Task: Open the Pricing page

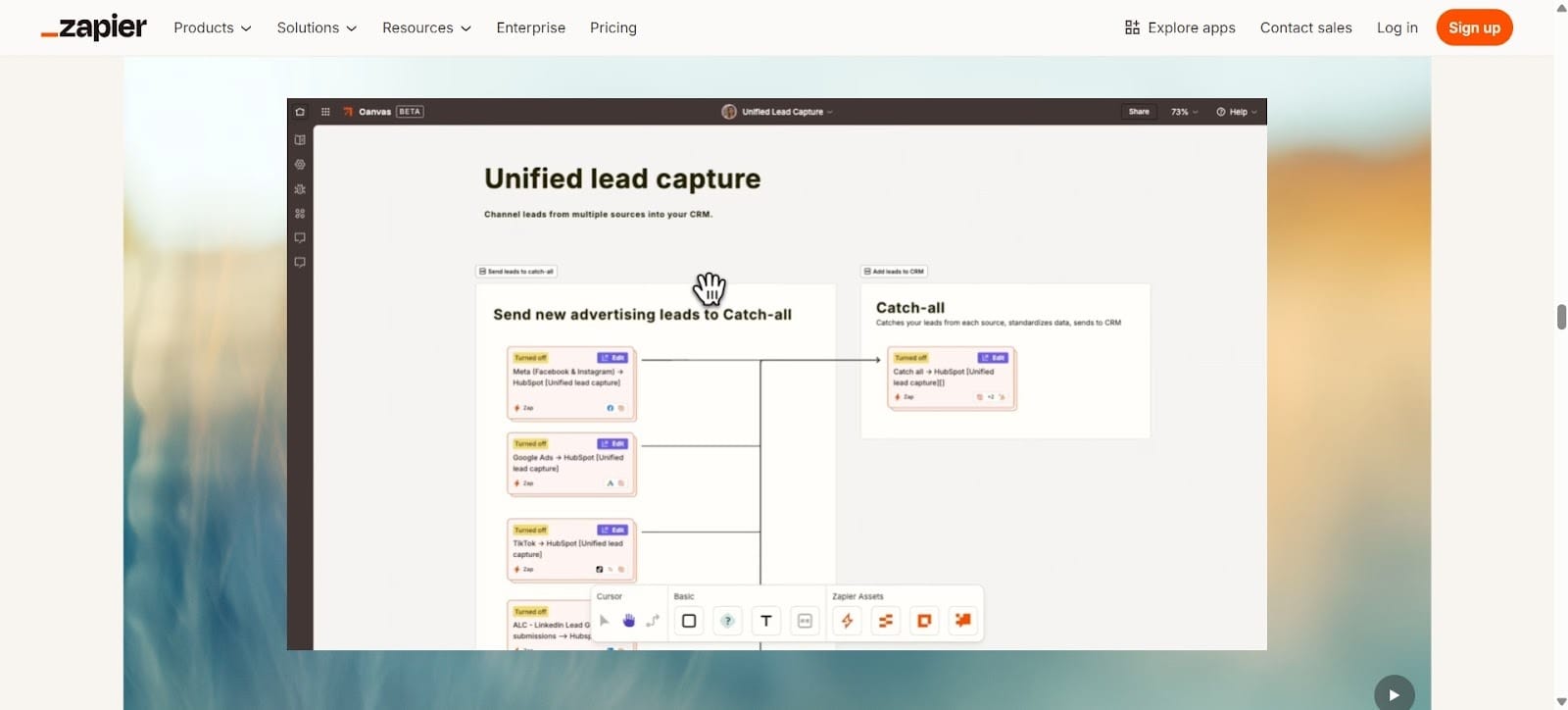Action: click(x=613, y=27)
